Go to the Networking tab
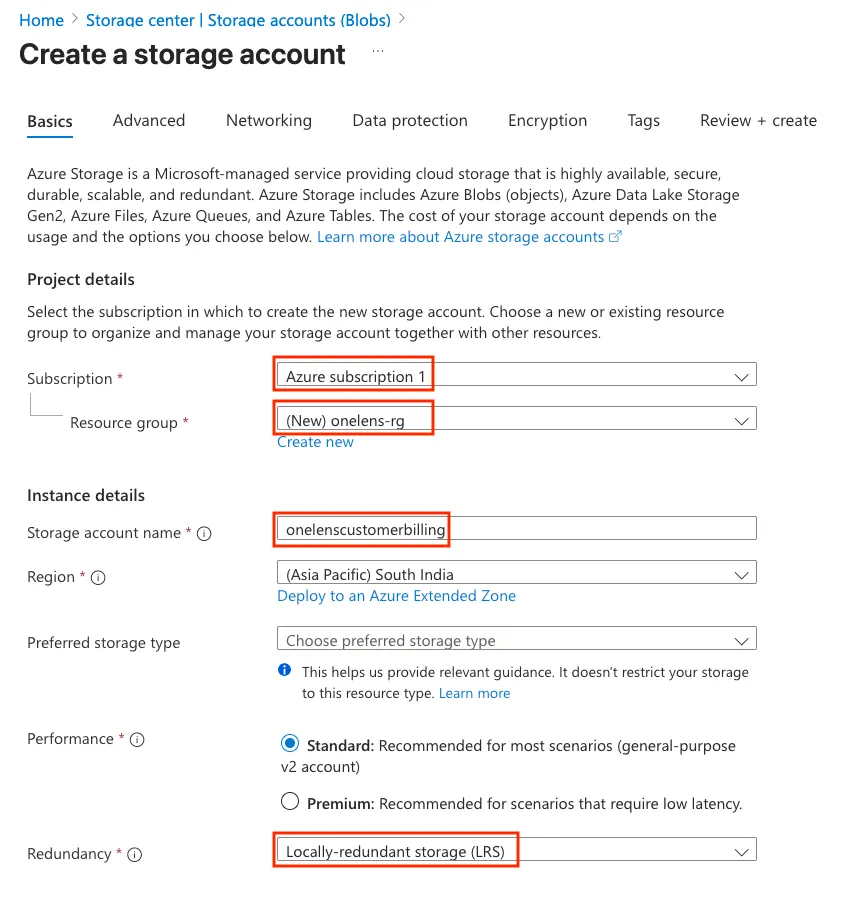The image size is (842, 905). pos(269,121)
